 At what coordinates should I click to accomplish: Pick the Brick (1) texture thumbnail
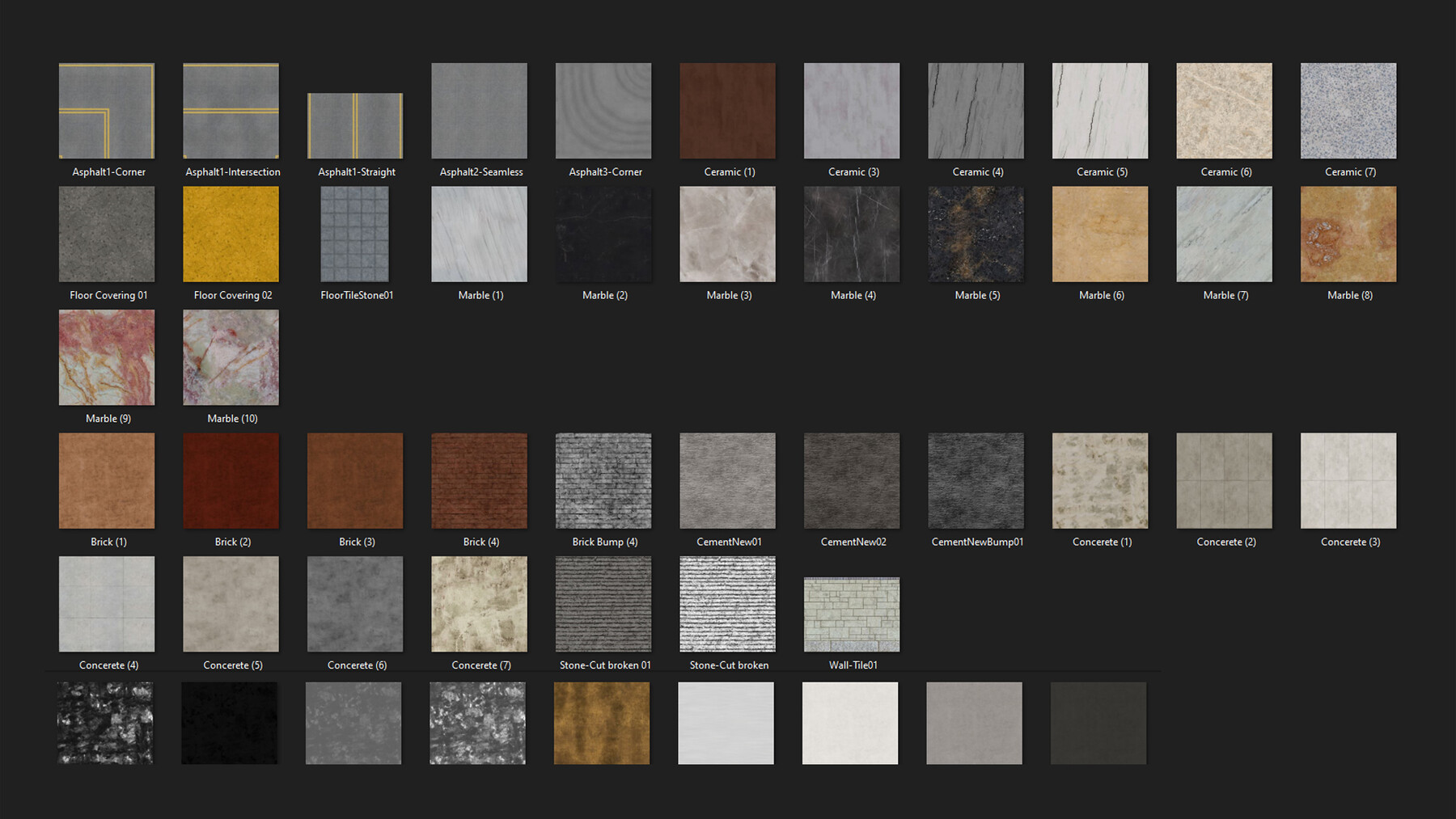tap(107, 481)
